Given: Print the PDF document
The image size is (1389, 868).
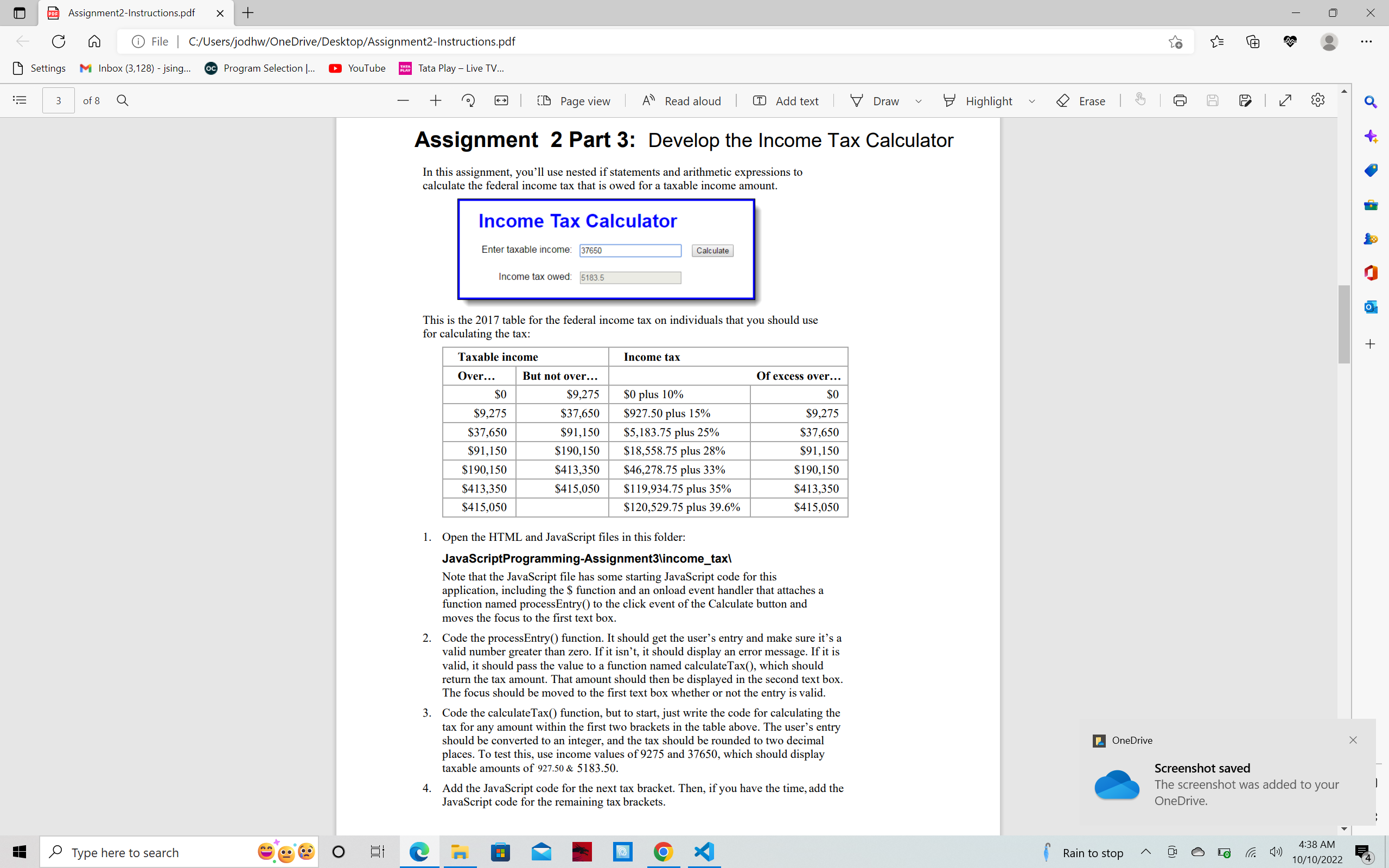Looking at the screenshot, I should (x=1180, y=100).
